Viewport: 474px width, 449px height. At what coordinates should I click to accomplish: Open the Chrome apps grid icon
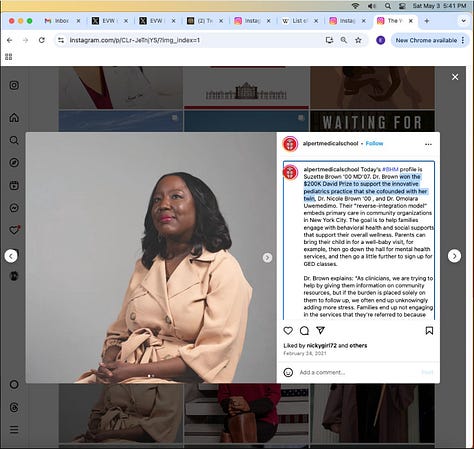pyautogui.click(x=9, y=57)
